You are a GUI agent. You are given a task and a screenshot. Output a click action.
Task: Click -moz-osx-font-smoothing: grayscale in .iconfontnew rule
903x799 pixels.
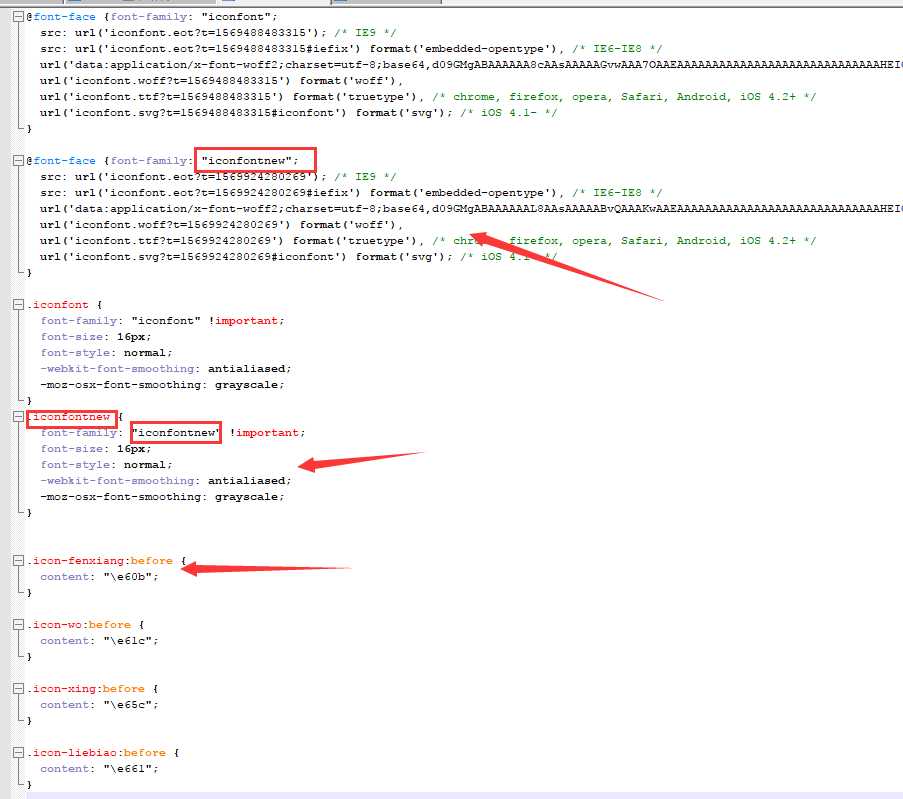point(162,497)
